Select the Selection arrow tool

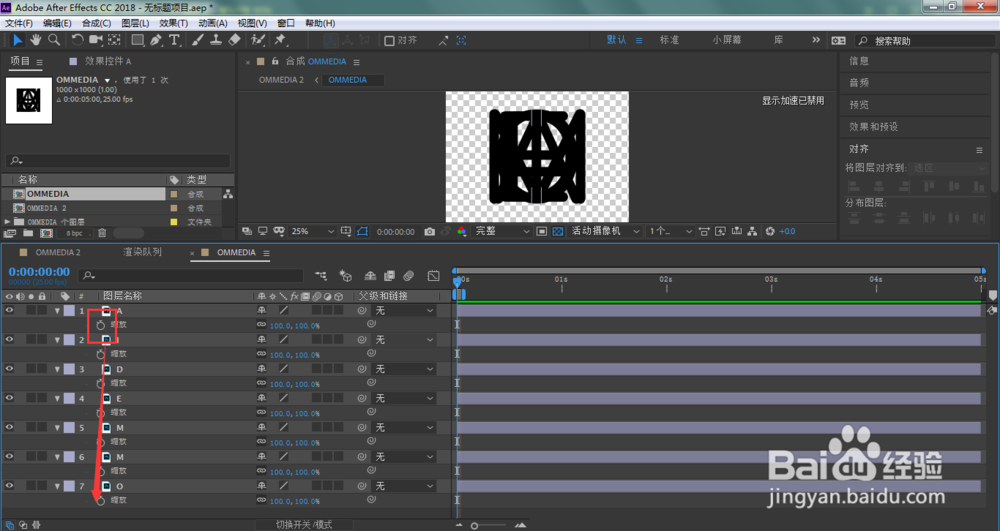[17, 40]
